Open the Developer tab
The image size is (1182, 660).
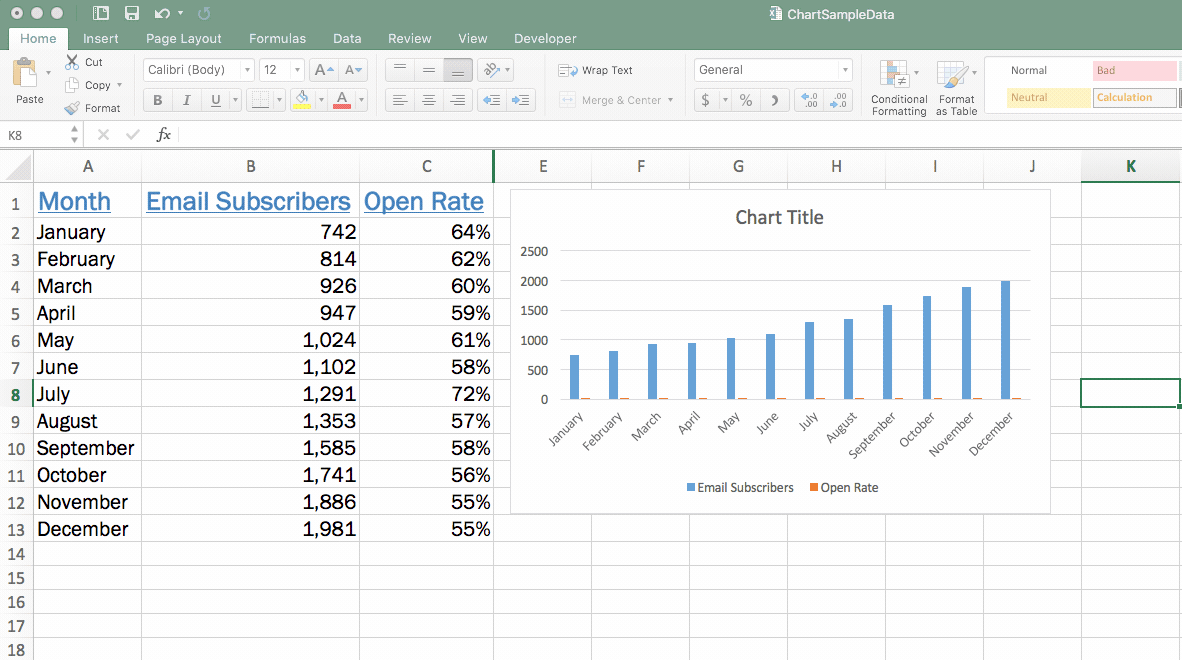[545, 38]
